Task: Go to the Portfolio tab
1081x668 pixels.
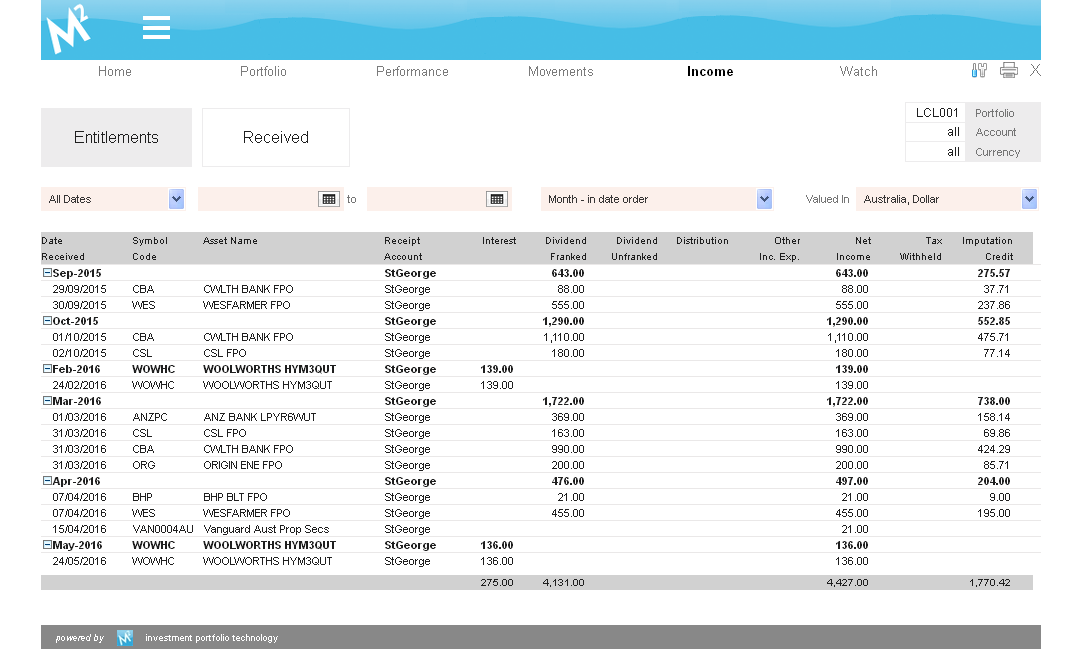Action: [x=263, y=72]
